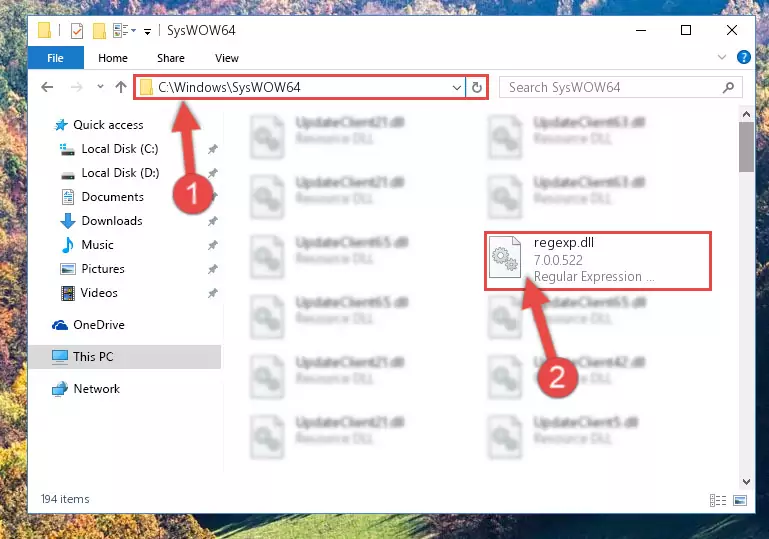Click the OneDrive cloud icon
Screen dimensions: 769x539
click(60, 325)
